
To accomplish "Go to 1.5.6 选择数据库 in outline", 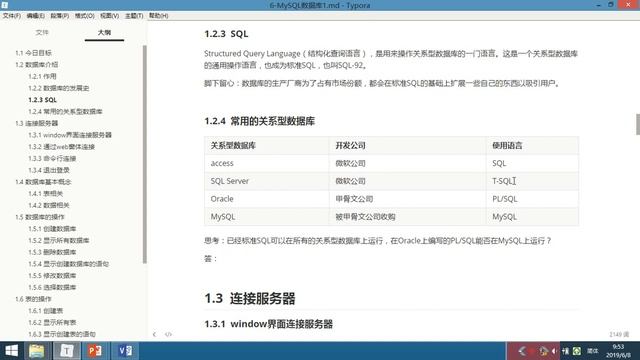I will click(52, 287).
